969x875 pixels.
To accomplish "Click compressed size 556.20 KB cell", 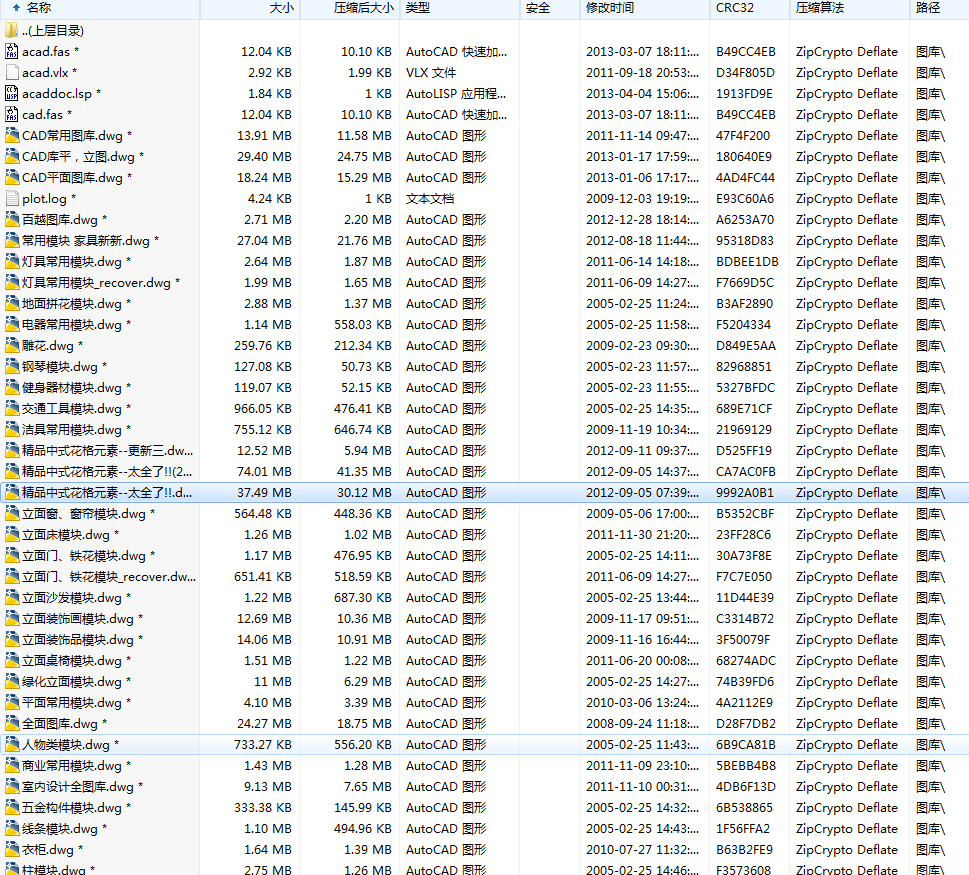I will point(363,745).
